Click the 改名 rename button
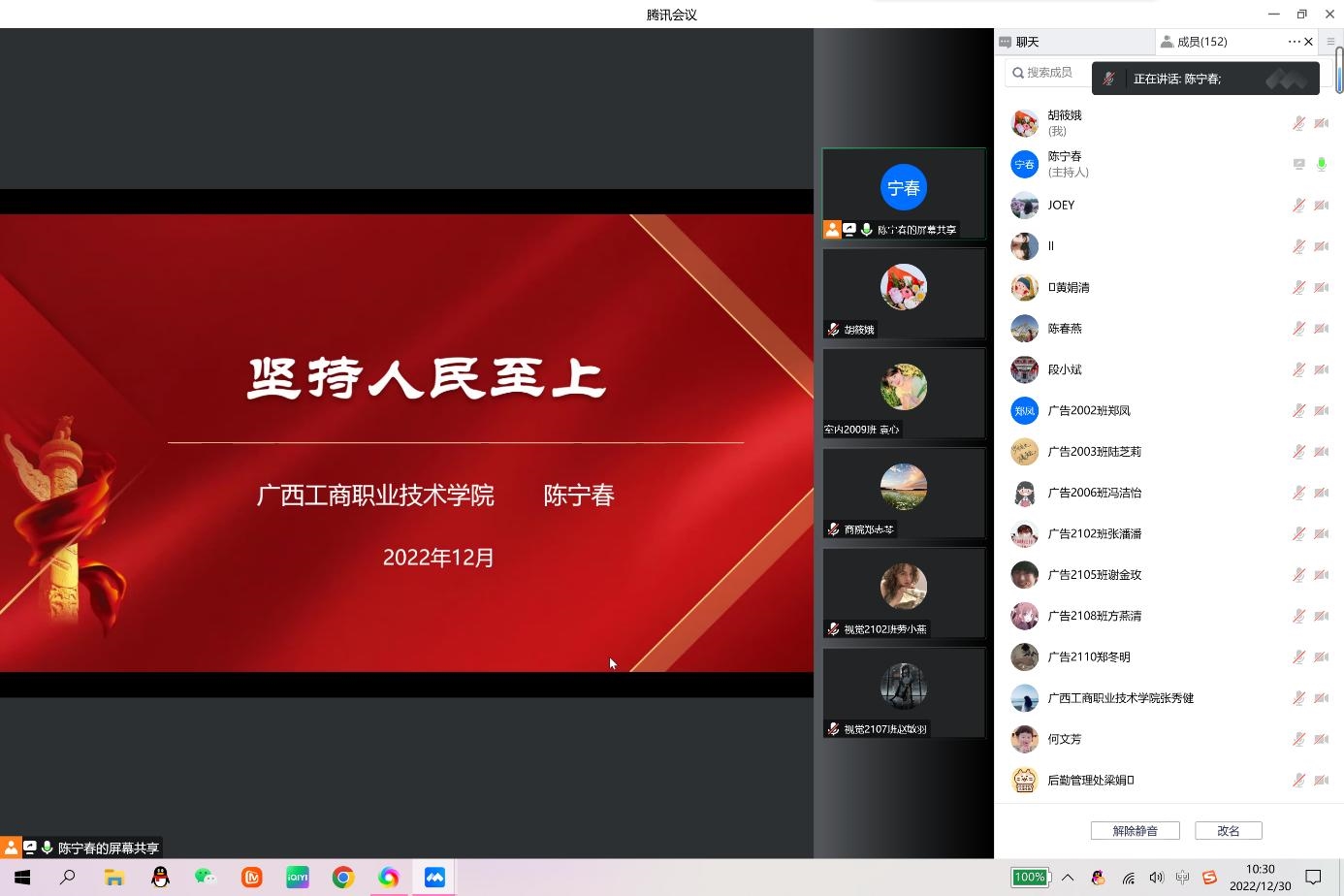1344x896 pixels. click(x=1228, y=831)
